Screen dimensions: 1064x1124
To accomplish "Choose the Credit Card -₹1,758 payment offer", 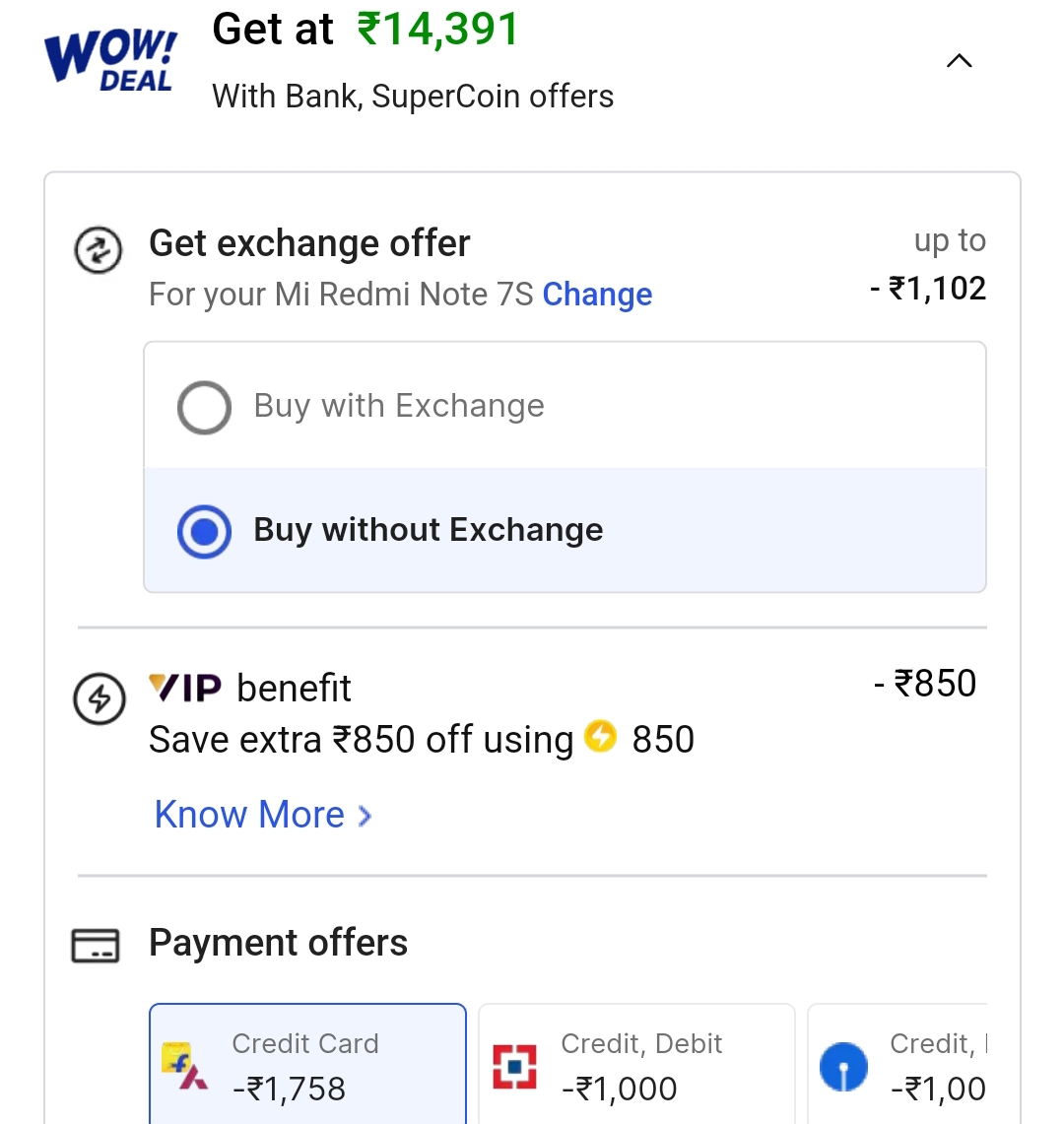I will 307,1066.
